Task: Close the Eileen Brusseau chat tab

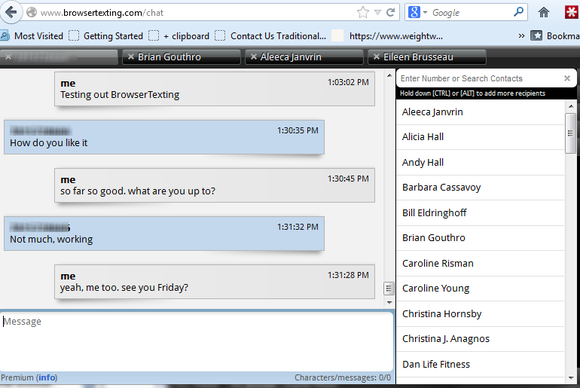Action: click(x=376, y=57)
